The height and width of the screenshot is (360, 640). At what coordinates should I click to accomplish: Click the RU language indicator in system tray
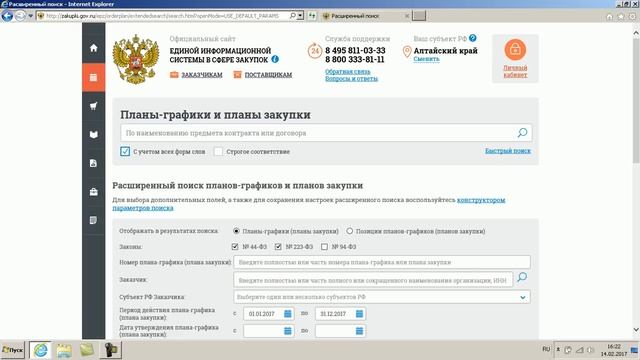point(546,349)
